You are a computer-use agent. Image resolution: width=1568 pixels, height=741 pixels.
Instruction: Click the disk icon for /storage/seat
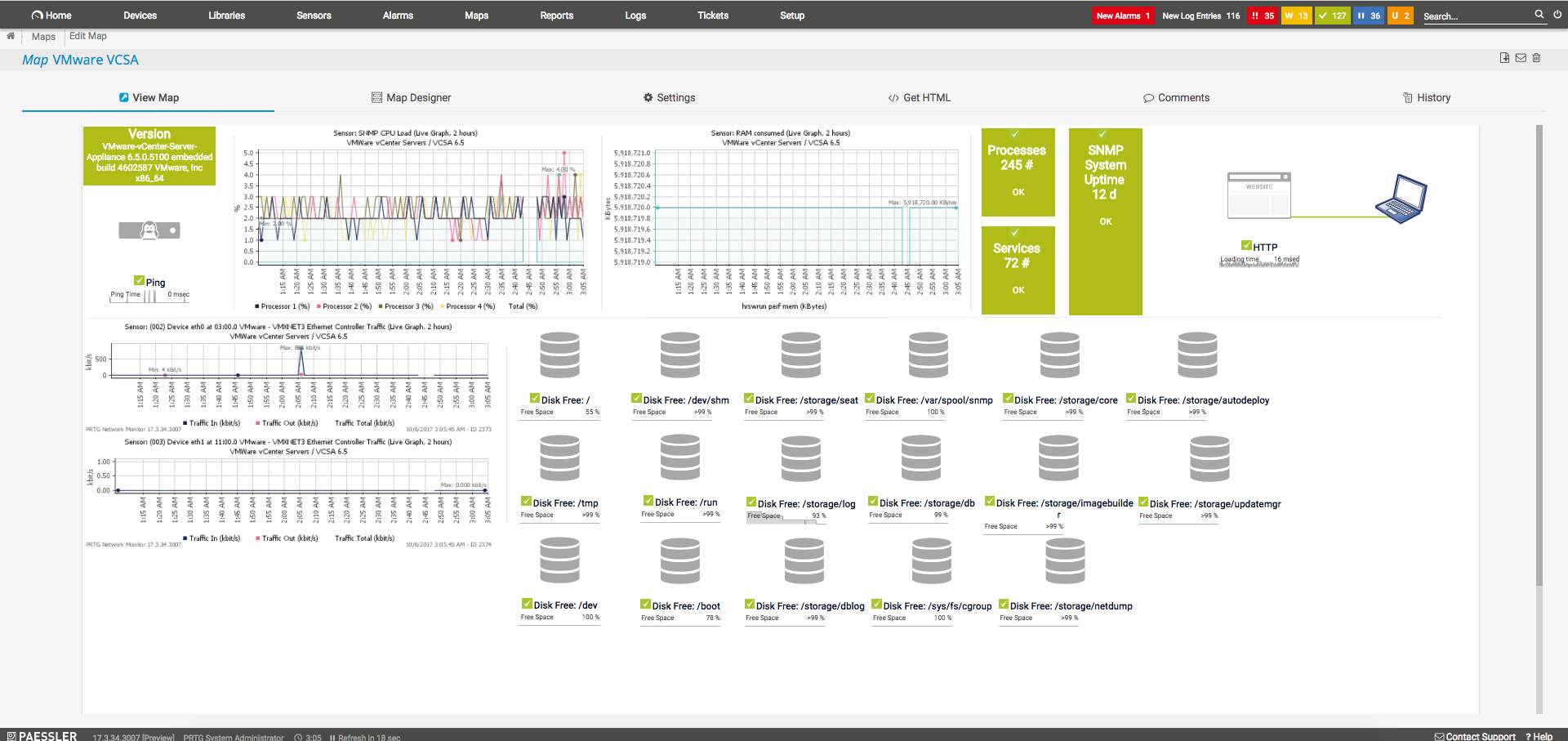coord(801,355)
